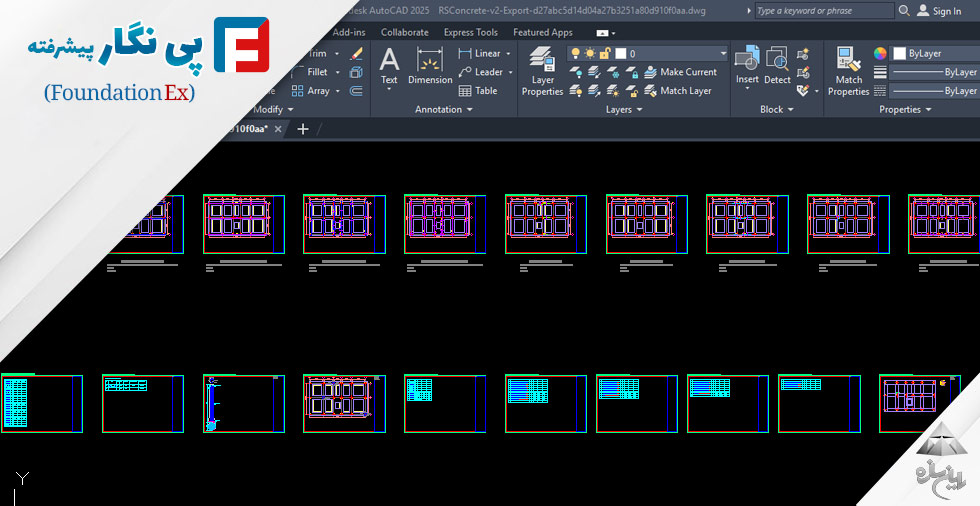Expand the Linear dimension dropdown arrow
Image resolution: width=980 pixels, height=506 pixels.
click(x=508, y=54)
